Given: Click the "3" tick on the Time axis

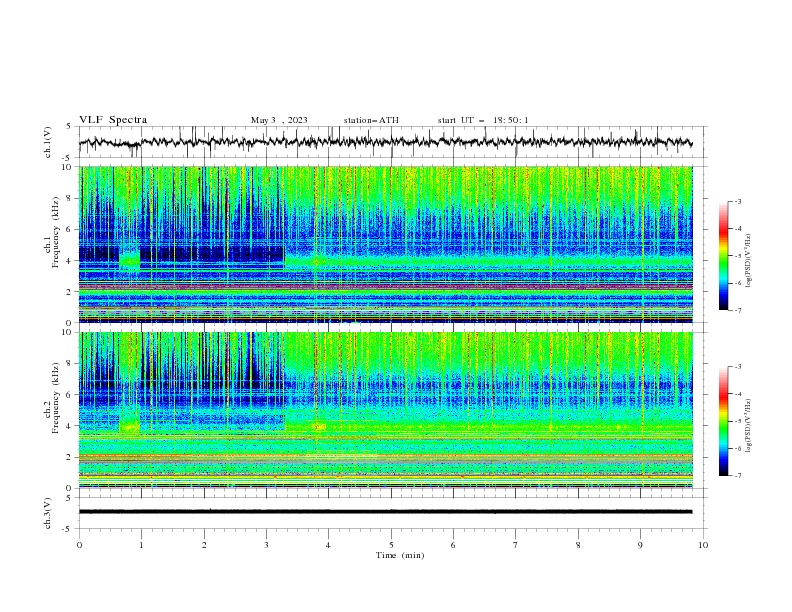Looking at the screenshot, I should click(266, 545).
